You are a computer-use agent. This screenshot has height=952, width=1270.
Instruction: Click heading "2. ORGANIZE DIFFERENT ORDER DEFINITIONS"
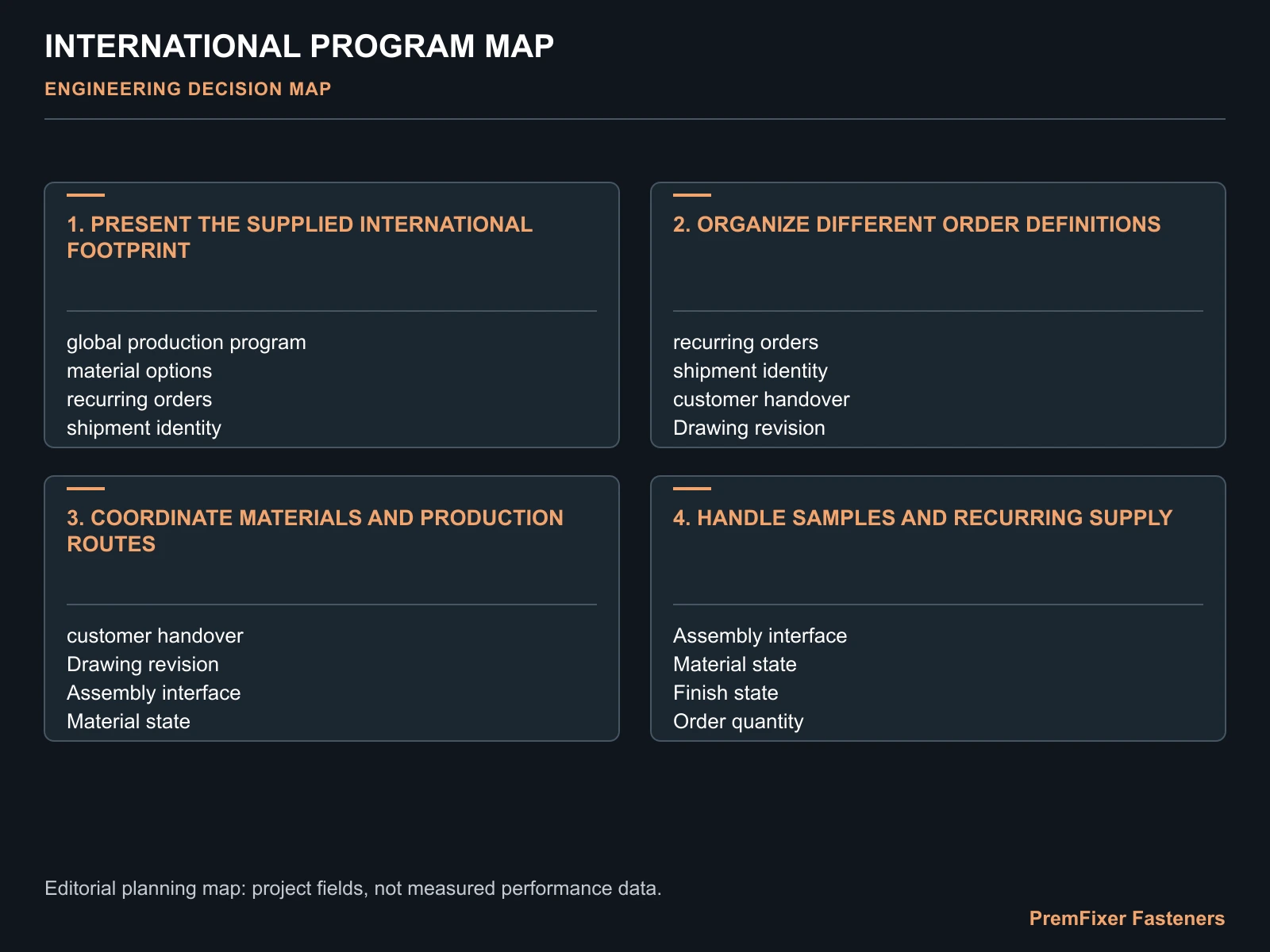(917, 225)
